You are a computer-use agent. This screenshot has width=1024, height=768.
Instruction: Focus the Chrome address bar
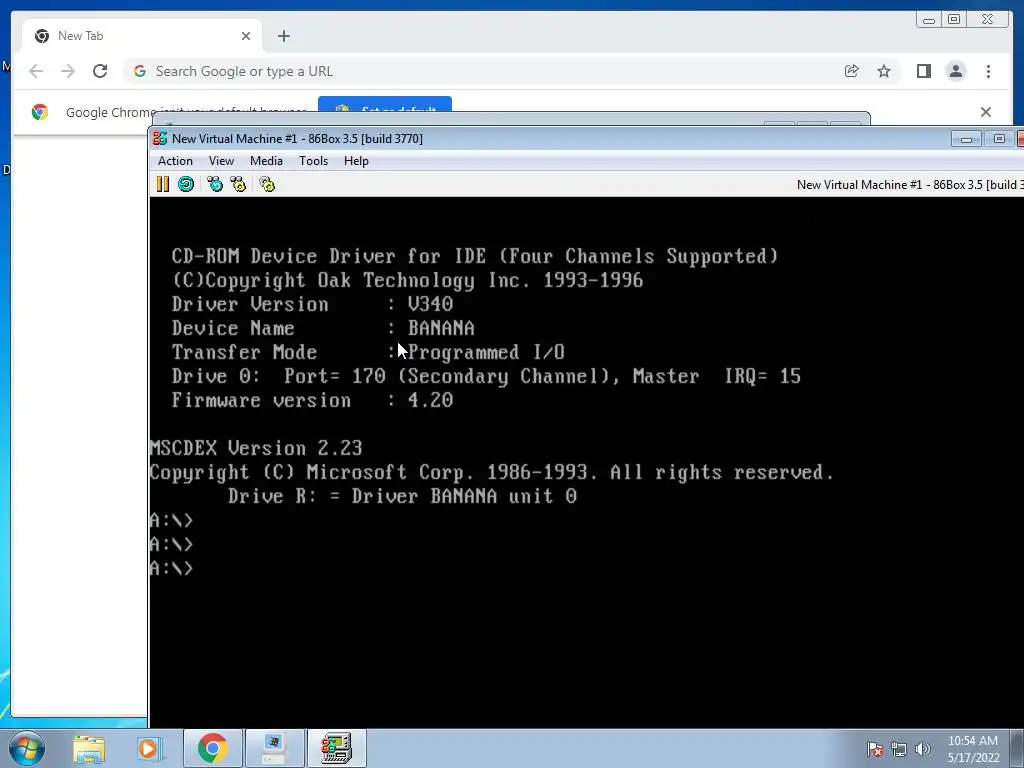pyautogui.click(x=483, y=71)
